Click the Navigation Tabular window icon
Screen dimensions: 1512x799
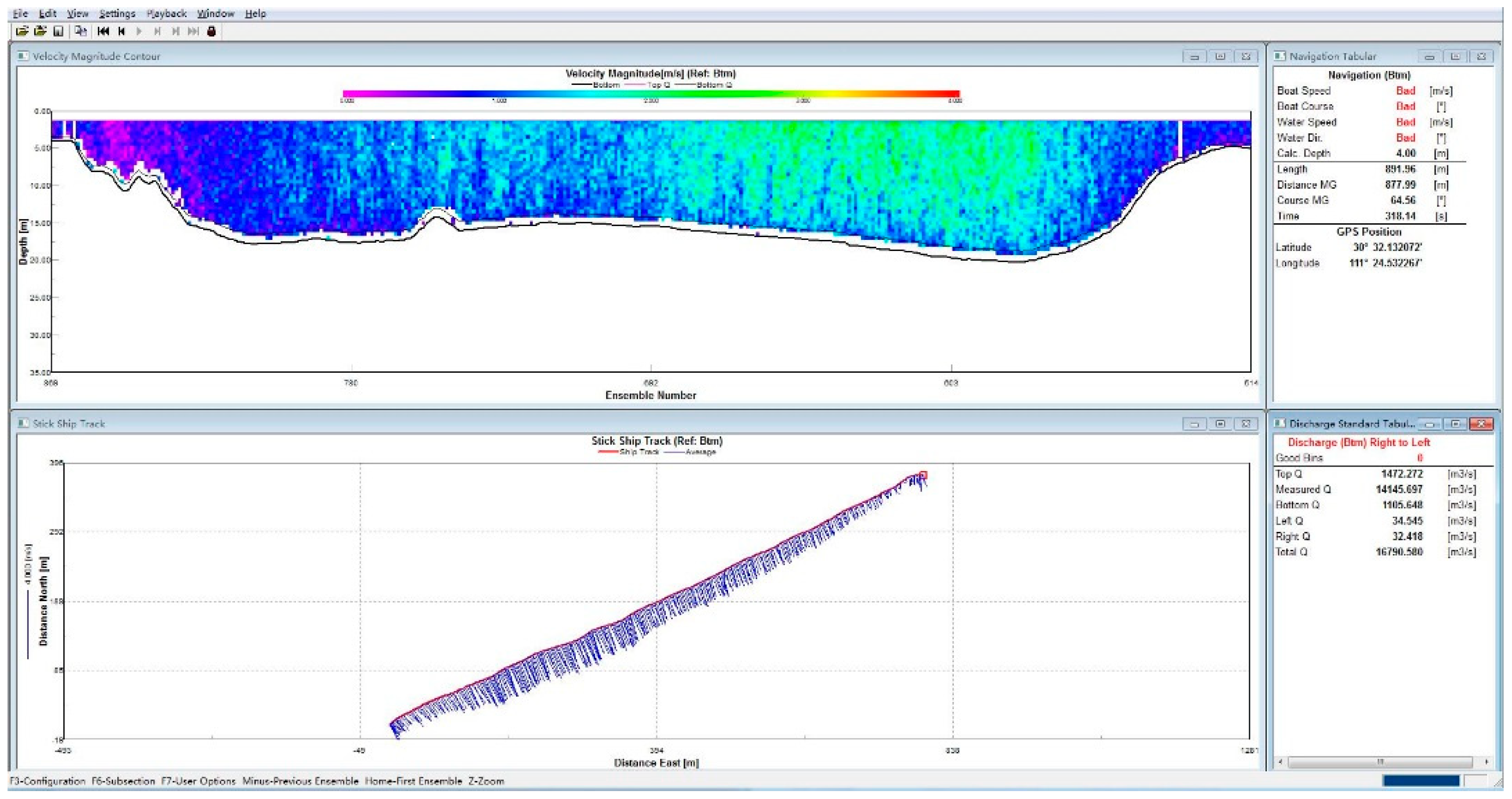(x=1280, y=56)
